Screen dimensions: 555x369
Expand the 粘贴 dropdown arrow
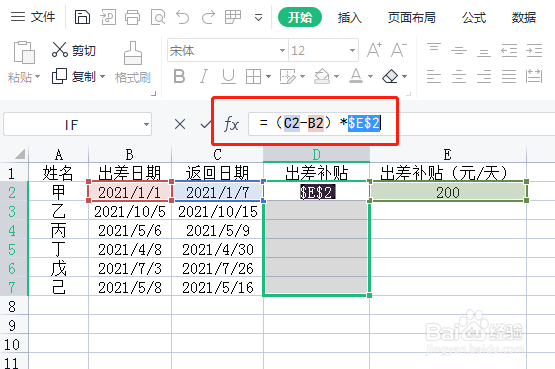[x=38, y=76]
